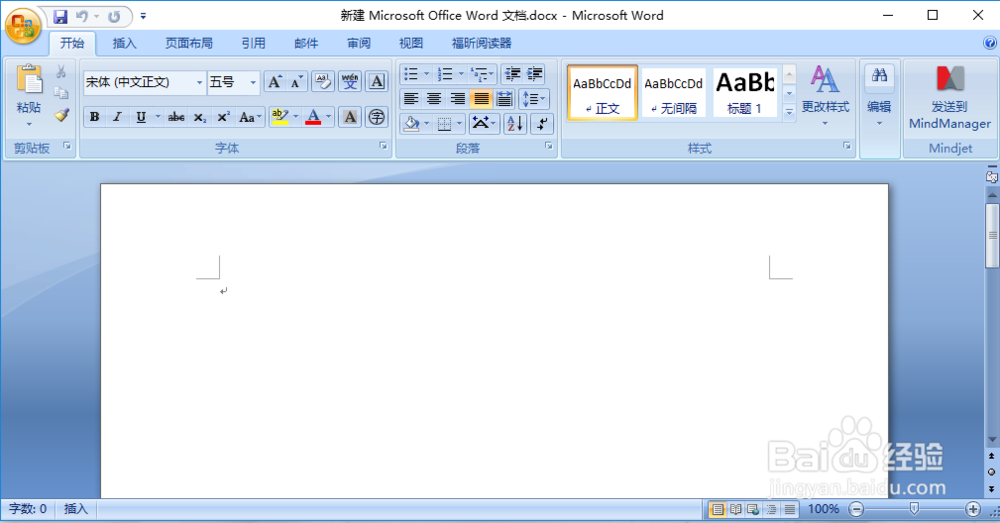Screen dimensions: 1000x523
Task: Switch to the 审阅 tab
Action: (x=358, y=43)
